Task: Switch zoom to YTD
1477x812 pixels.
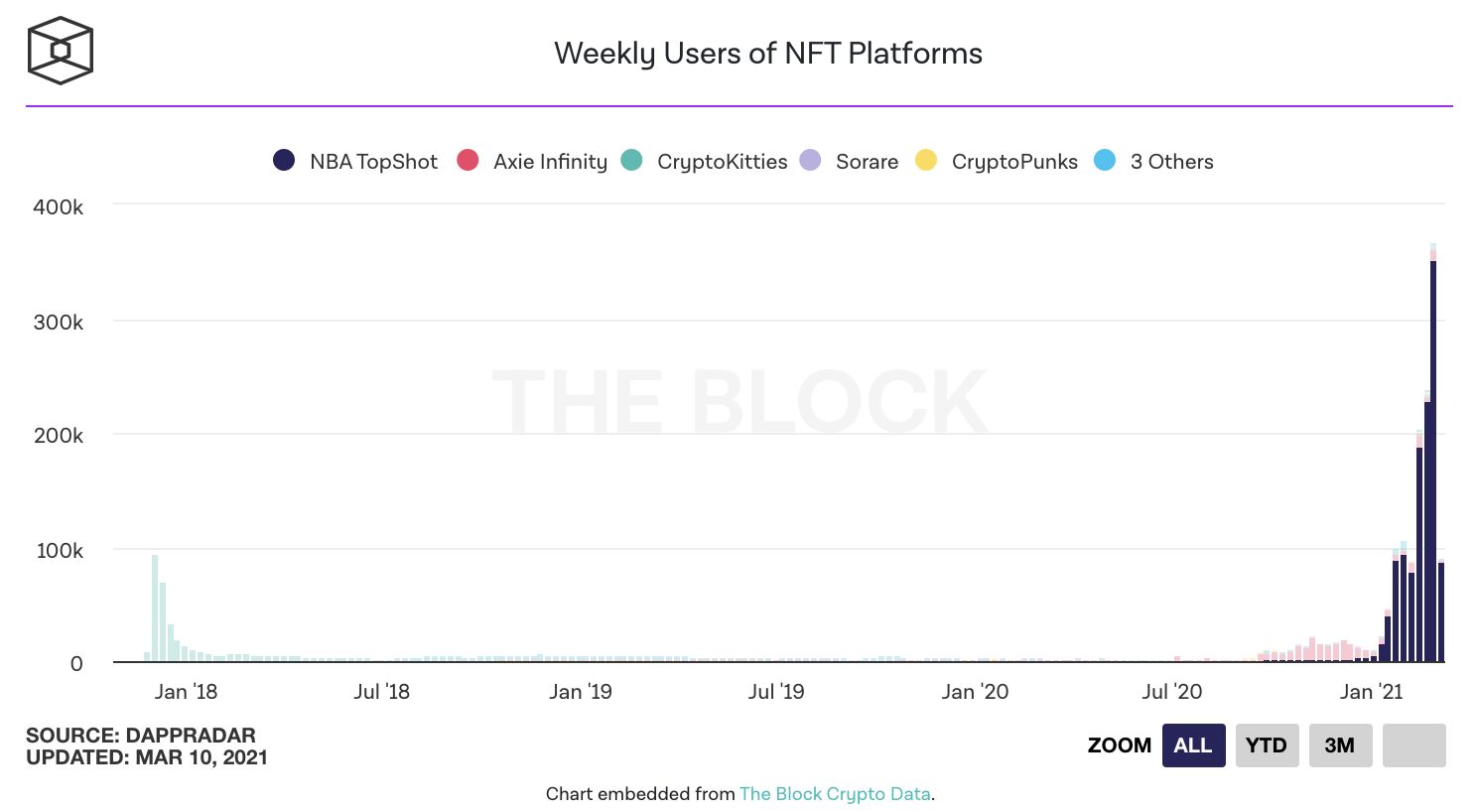Action: [1267, 745]
